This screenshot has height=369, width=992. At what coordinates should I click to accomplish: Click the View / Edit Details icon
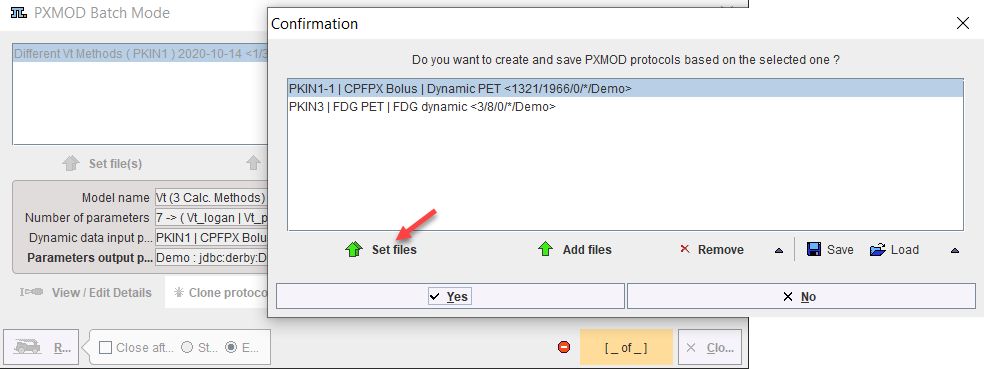[32, 292]
